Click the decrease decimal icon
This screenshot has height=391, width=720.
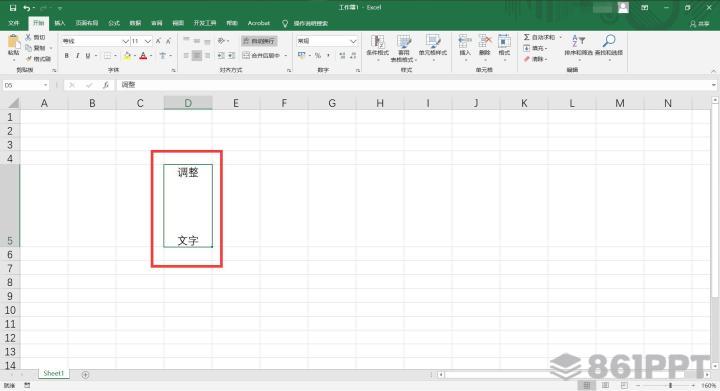(x=353, y=56)
